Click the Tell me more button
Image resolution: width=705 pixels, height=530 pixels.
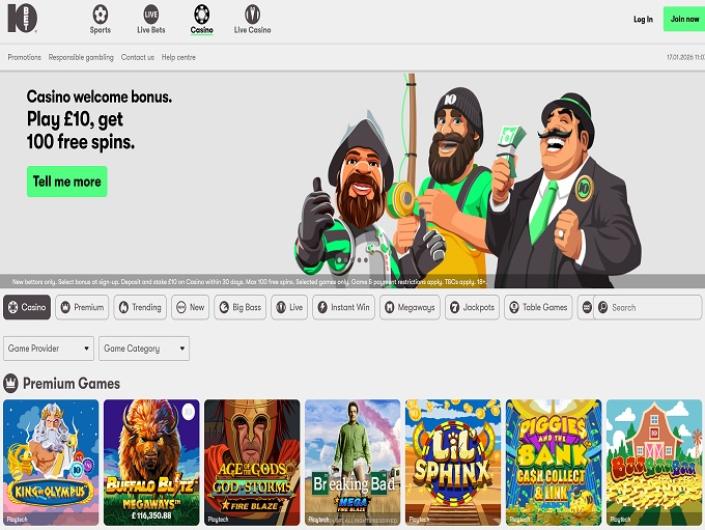coord(67,181)
